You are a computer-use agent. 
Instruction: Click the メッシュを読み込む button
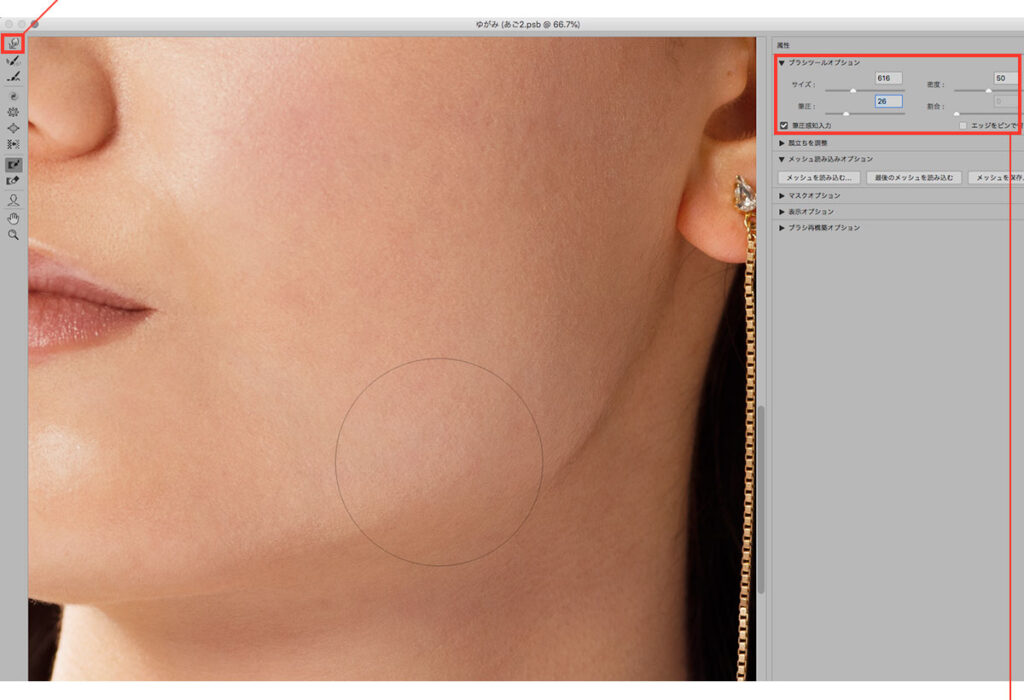click(x=818, y=178)
